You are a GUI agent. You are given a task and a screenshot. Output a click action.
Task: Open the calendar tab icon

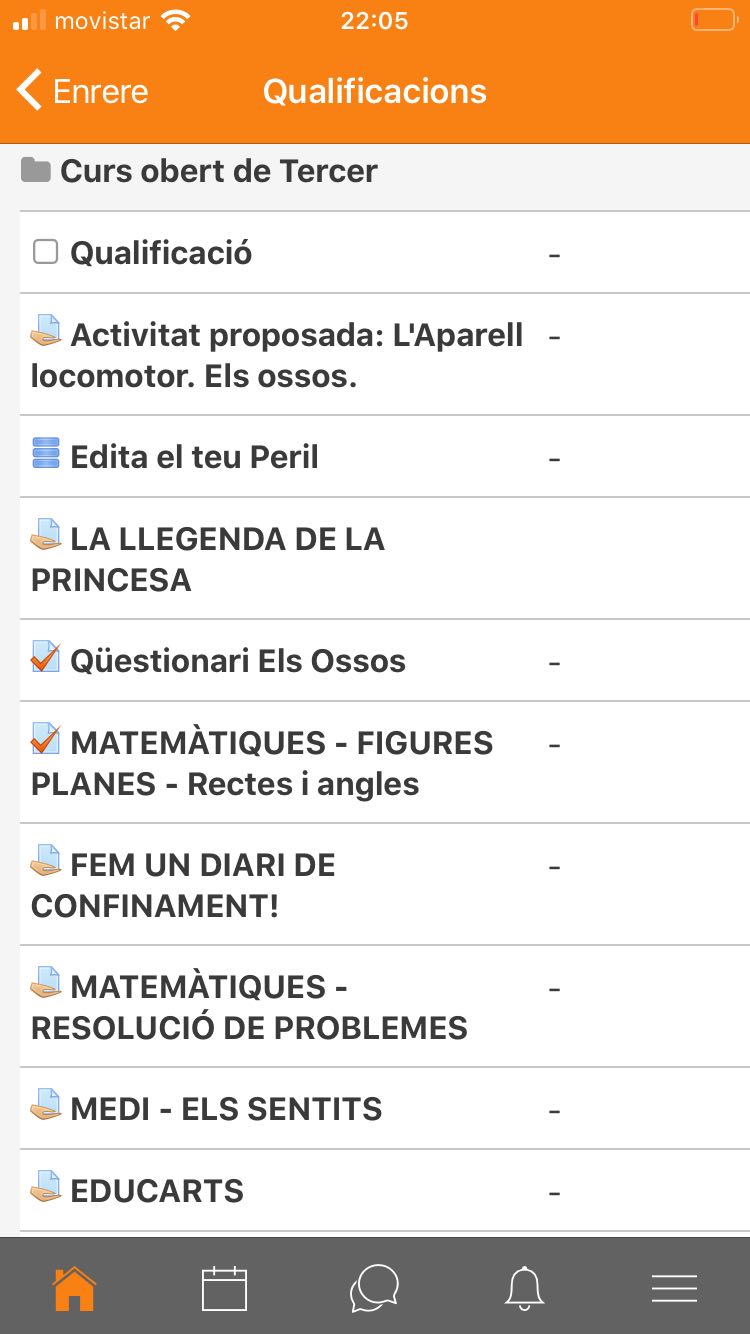[224, 1288]
